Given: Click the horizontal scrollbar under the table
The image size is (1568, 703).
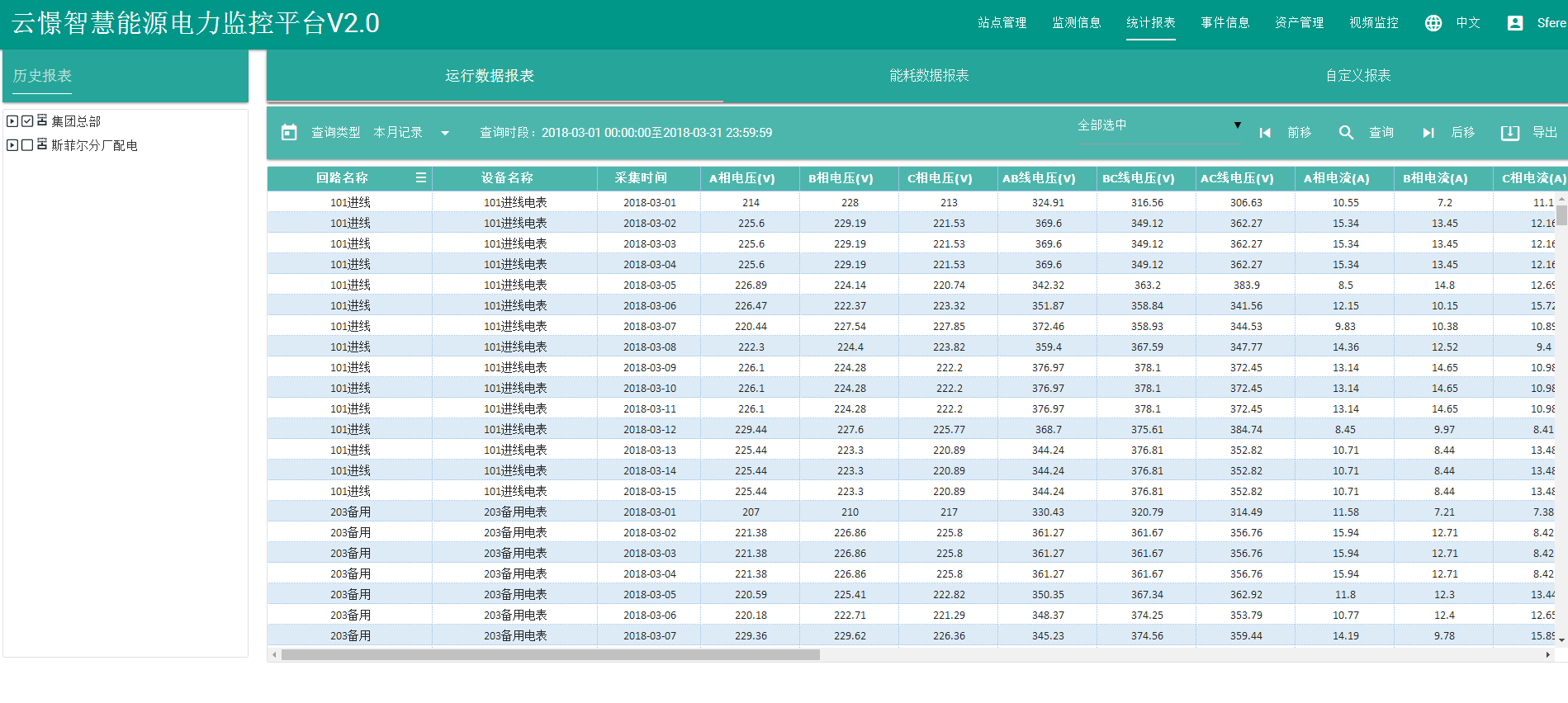Looking at the screenshot, I should (x=550, y=655).
